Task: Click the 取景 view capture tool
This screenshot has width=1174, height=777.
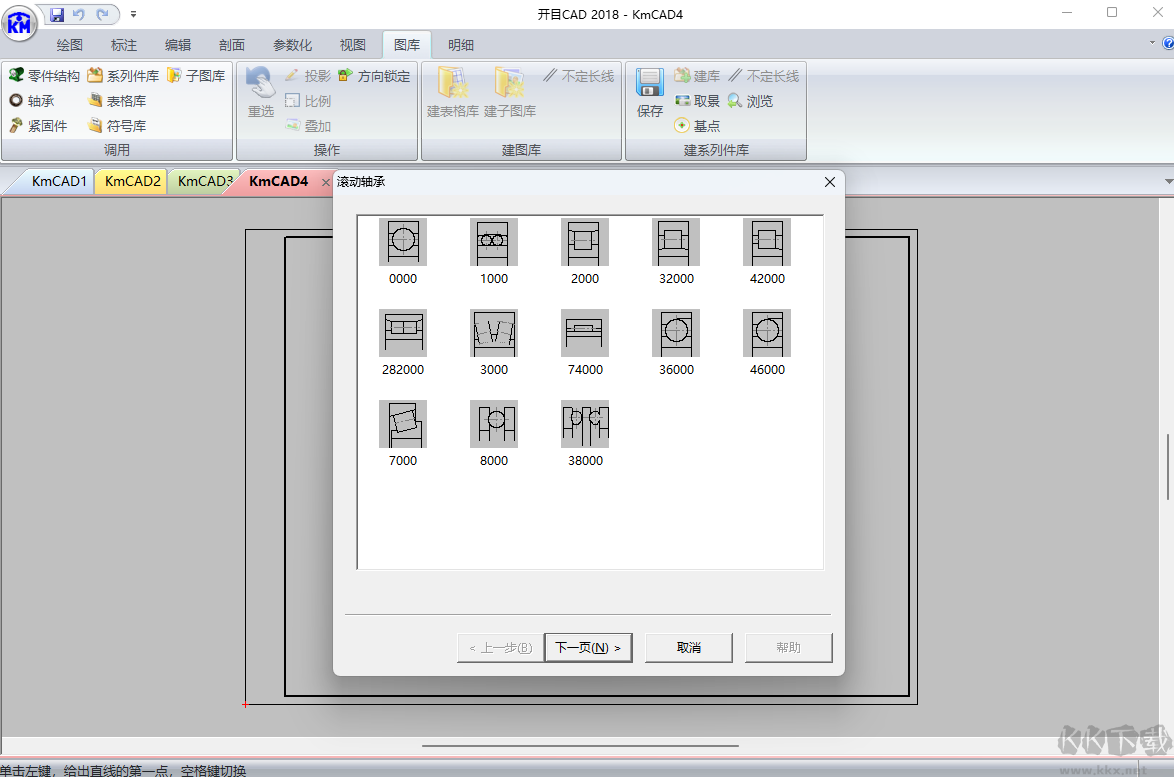Action: (697, 100)
